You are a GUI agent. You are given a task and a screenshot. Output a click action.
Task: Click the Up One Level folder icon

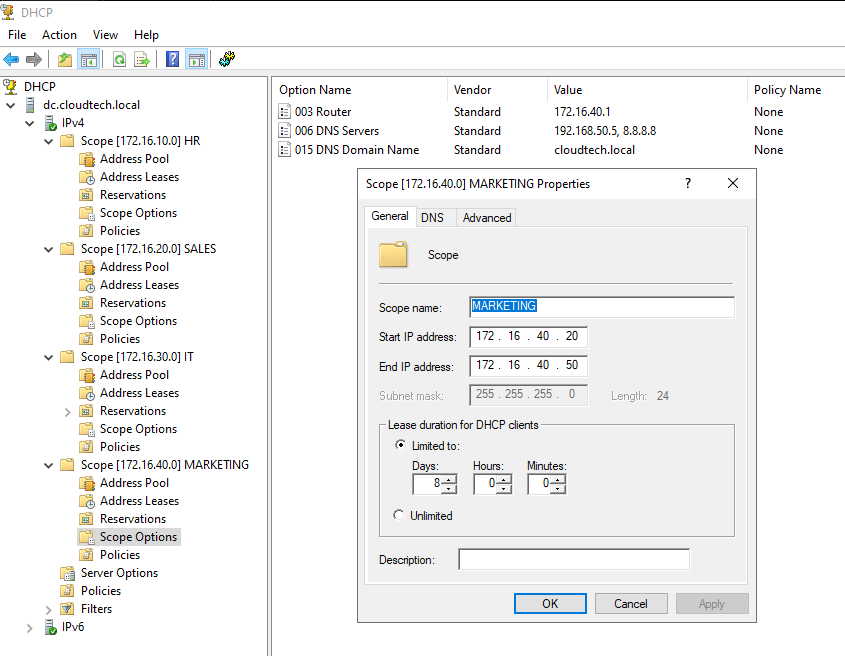[x=65, y=59]
